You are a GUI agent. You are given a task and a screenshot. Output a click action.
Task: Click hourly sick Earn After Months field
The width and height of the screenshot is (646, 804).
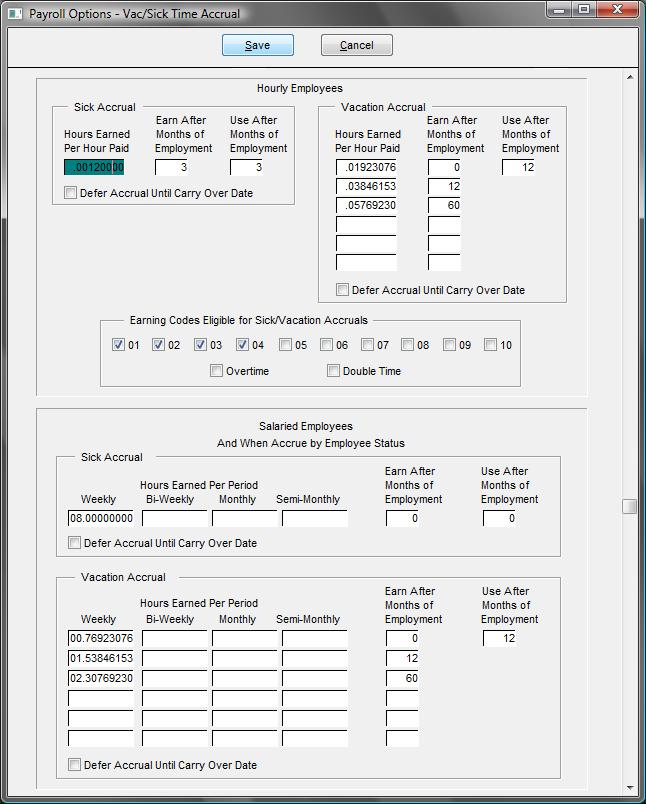click(171, 167)
